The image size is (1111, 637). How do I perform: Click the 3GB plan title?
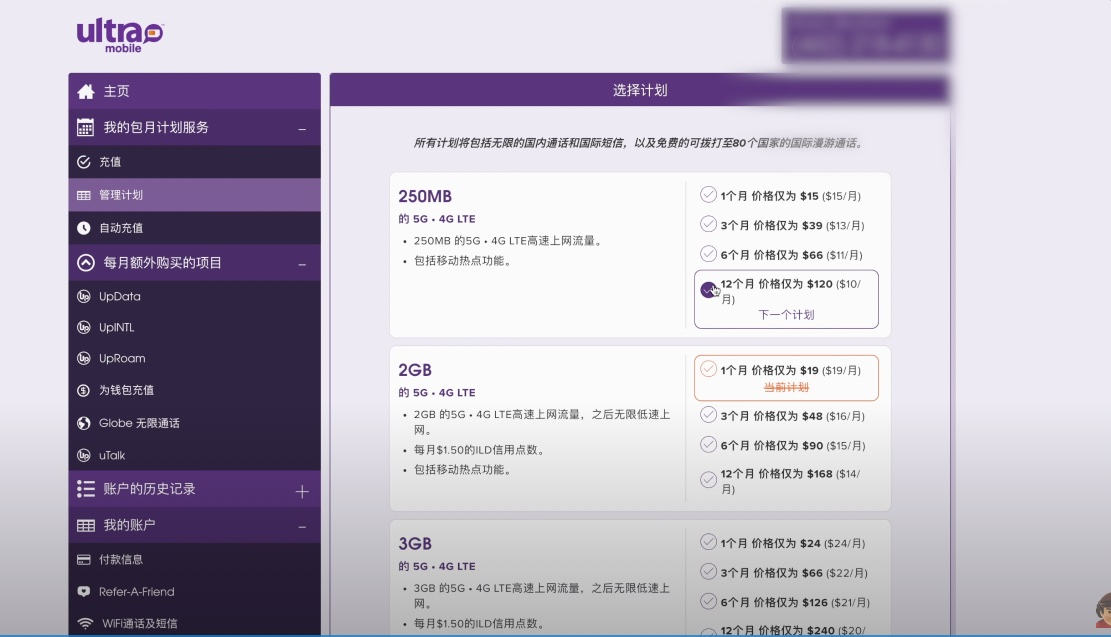(414, 543)
